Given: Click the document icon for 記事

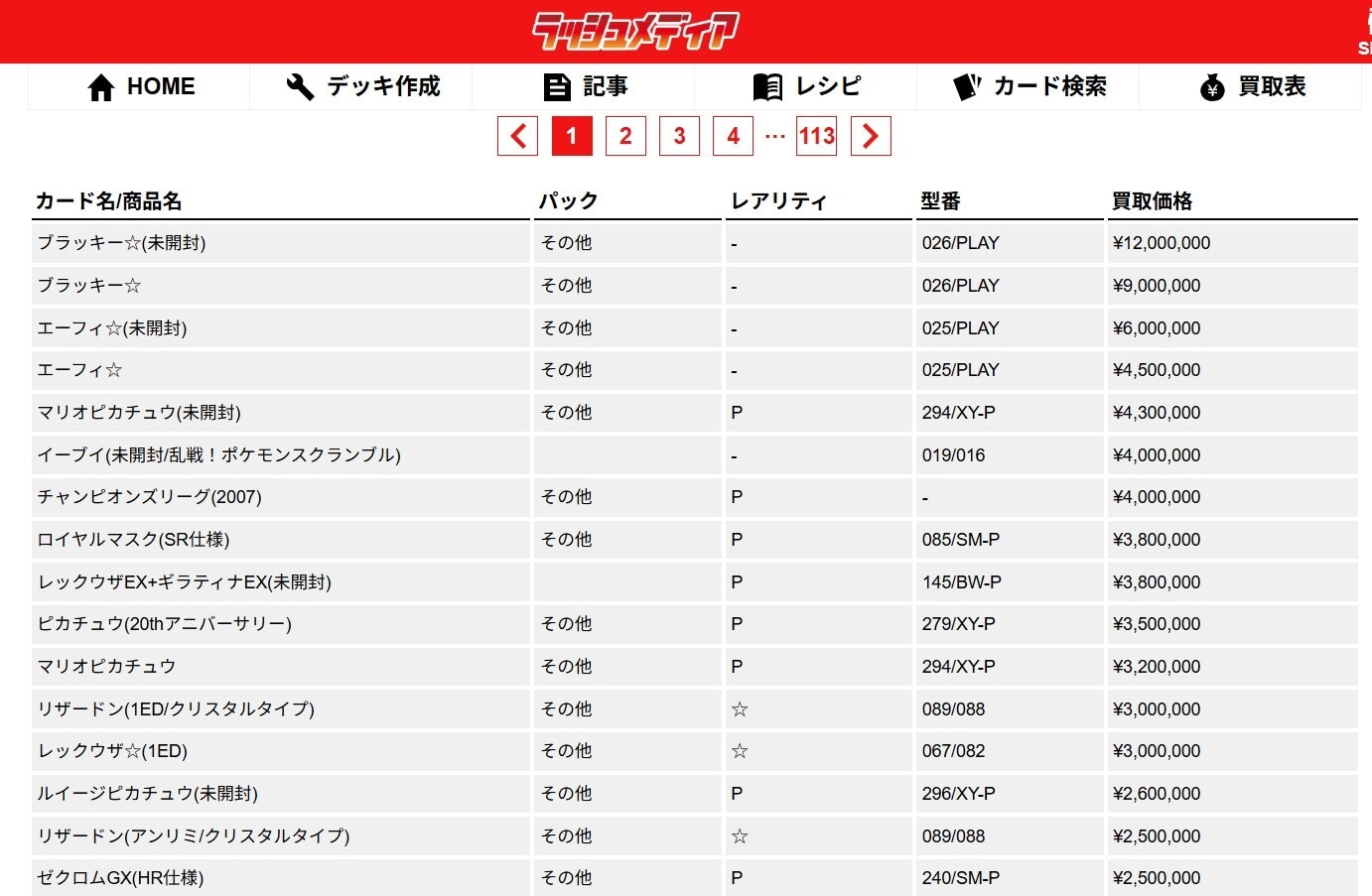Looking at the screenshot, I should (557, 87).
